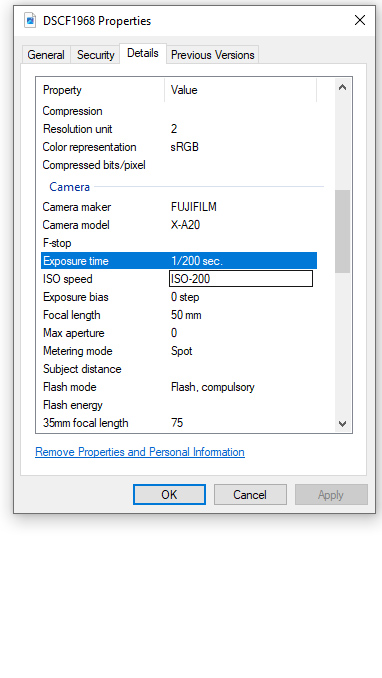
Task: Click the scroll down arrow in properties list
Action: tap(342, 424)
